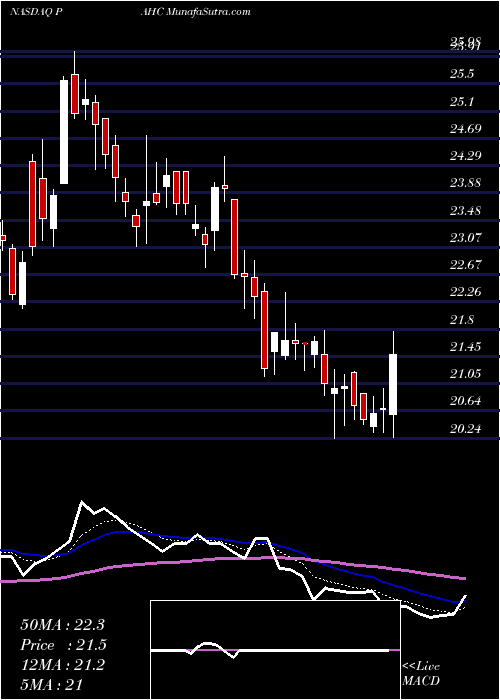Click the "5MA : 21" readout
The width and height of the screenshot is (500, 700).
pos(52,684)
